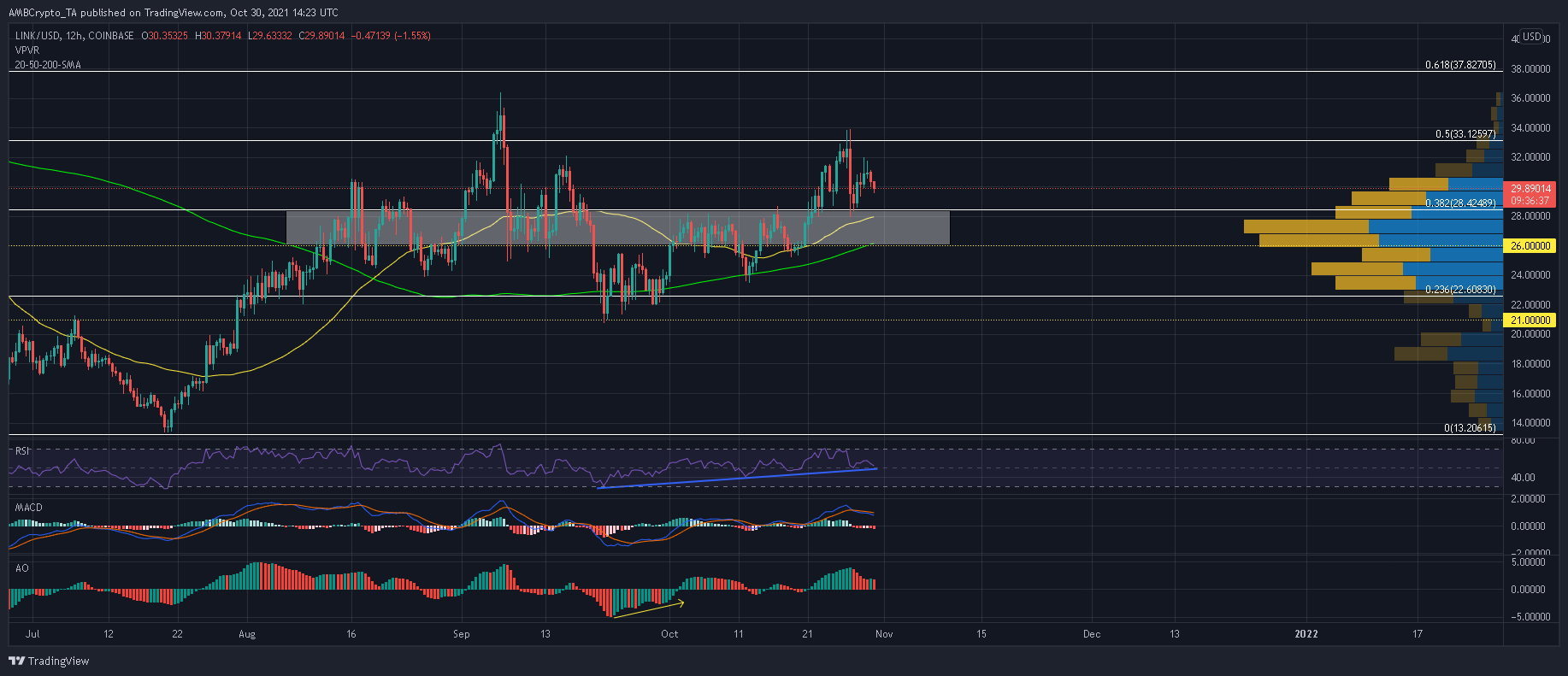
Task: Click the 34.00000 price axis label
Action: tap(1530, 128)
